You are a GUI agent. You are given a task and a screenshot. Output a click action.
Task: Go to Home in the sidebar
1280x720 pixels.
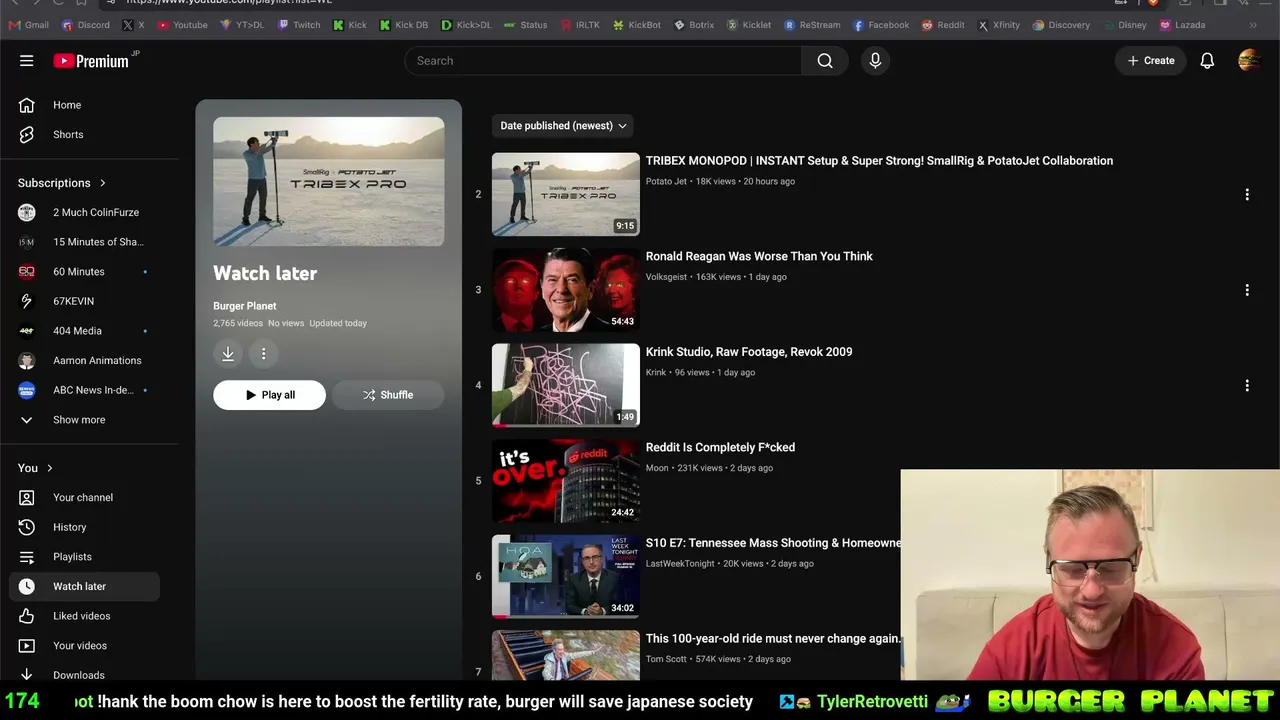pyautogui.click(x=85, y=105)
